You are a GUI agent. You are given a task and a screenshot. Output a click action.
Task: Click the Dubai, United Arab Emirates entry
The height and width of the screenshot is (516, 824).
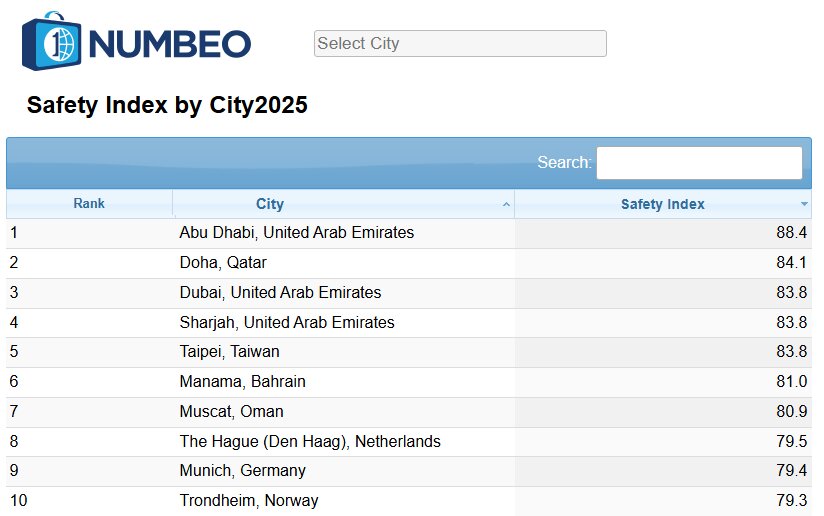click(280, 293)
